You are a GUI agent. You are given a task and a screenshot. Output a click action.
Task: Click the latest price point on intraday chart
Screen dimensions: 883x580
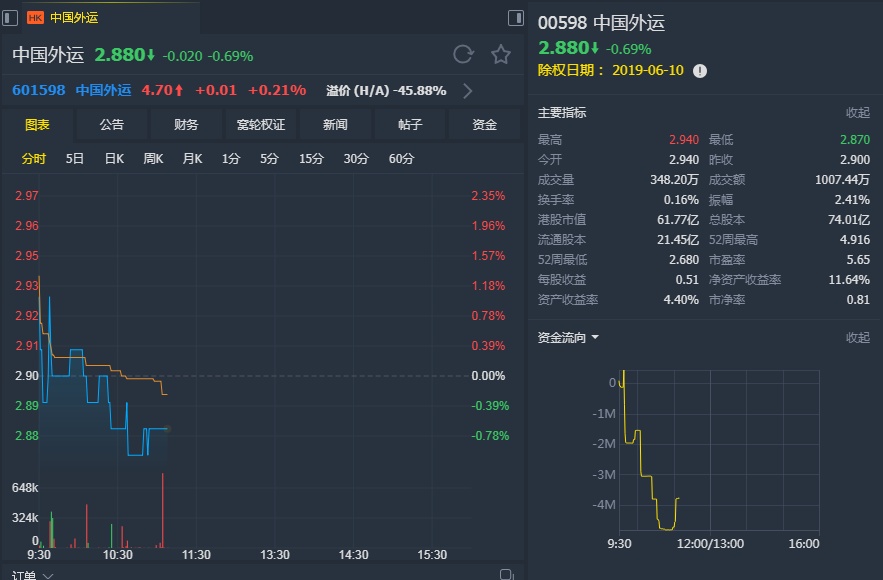(x=167, y=429)
